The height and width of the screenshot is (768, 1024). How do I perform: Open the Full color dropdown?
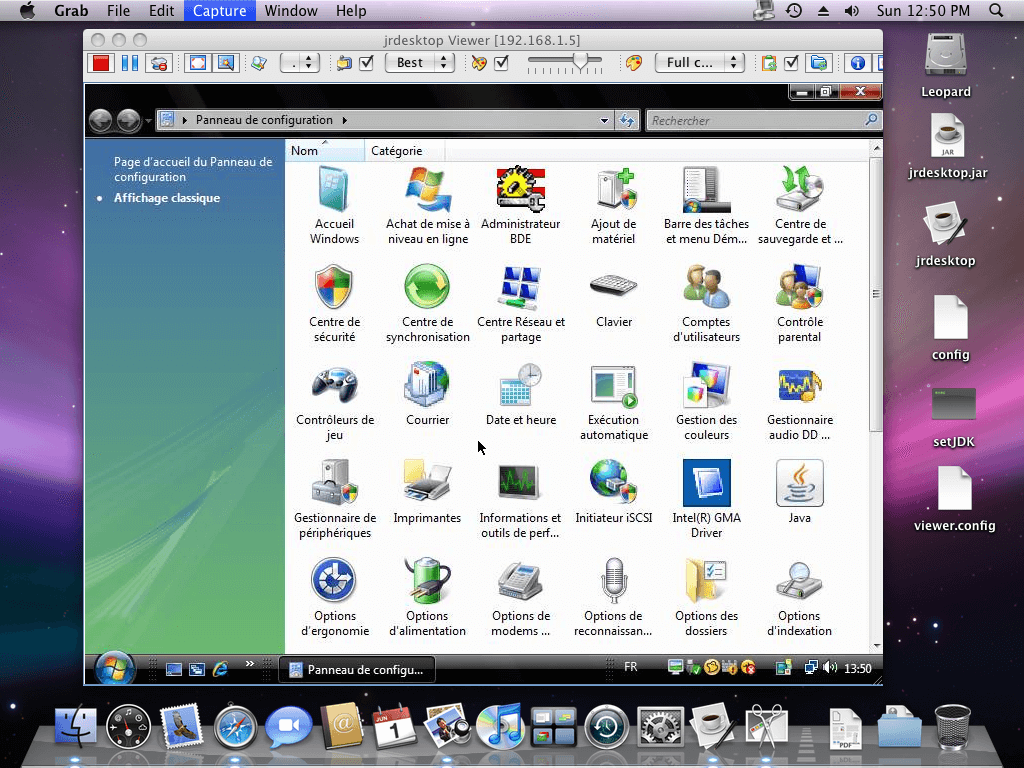(x=699, y=61)
